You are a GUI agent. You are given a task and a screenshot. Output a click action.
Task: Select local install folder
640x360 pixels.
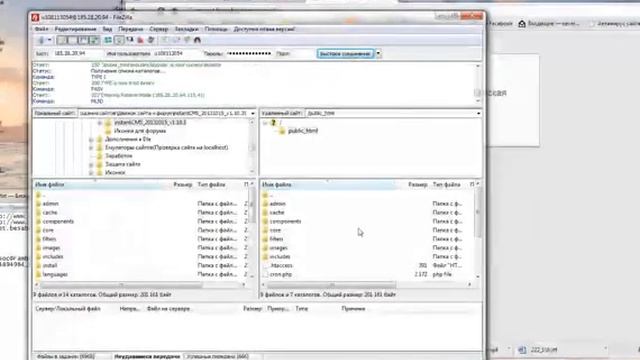(50, 266)
